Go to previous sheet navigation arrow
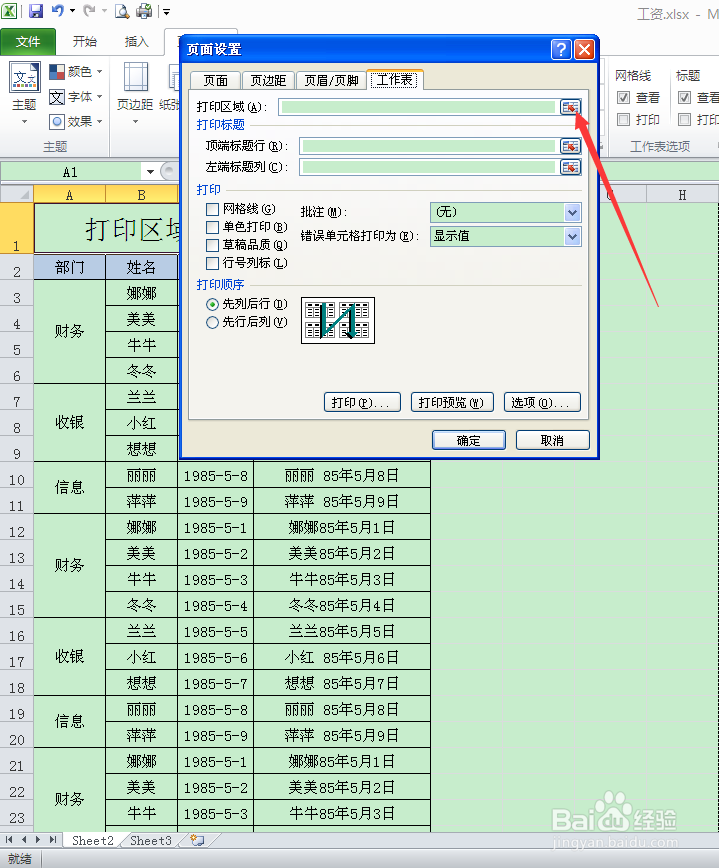This screenshot has height=868, width=719. point(24,840)
